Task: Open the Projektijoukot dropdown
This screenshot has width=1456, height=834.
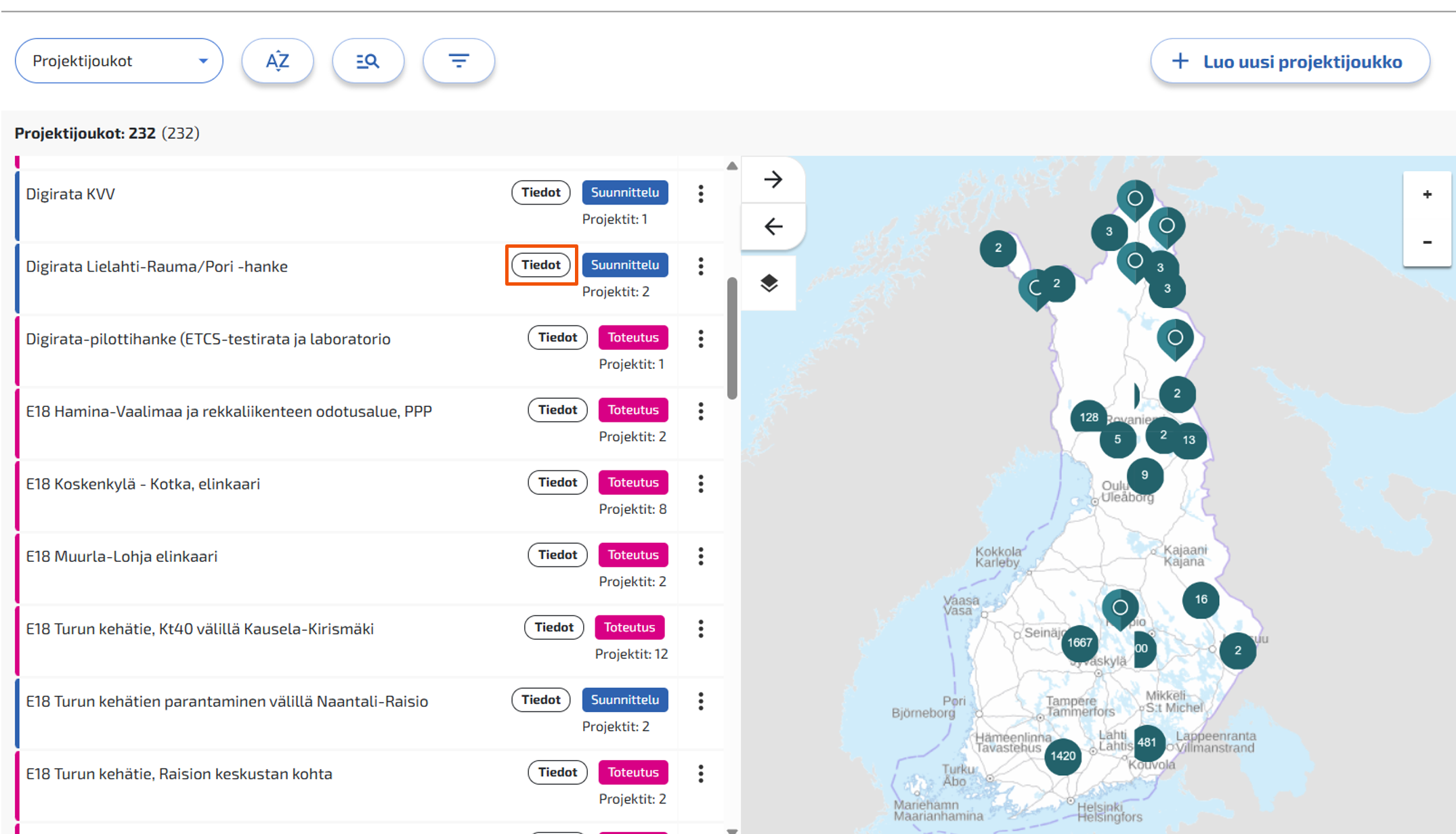Action: coord(119,61)
